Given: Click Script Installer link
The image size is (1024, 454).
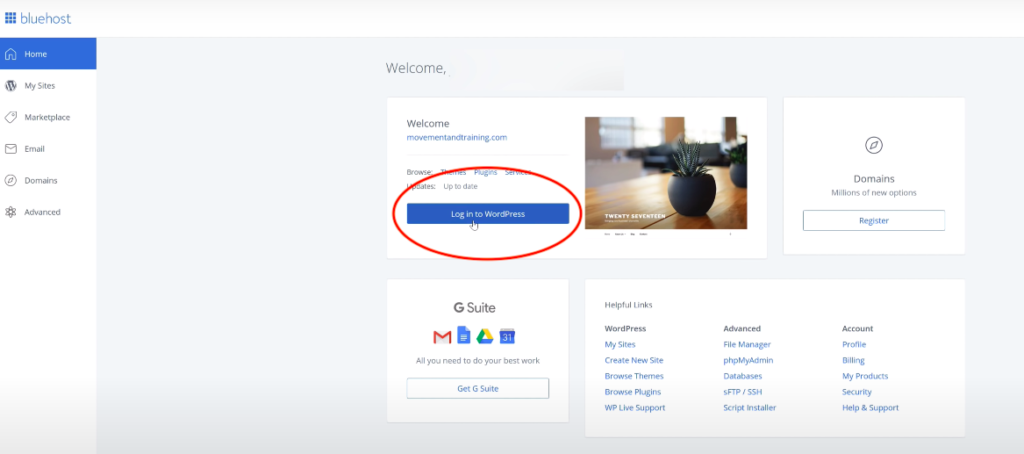Looking at the screenshot, I should (750, 408).
